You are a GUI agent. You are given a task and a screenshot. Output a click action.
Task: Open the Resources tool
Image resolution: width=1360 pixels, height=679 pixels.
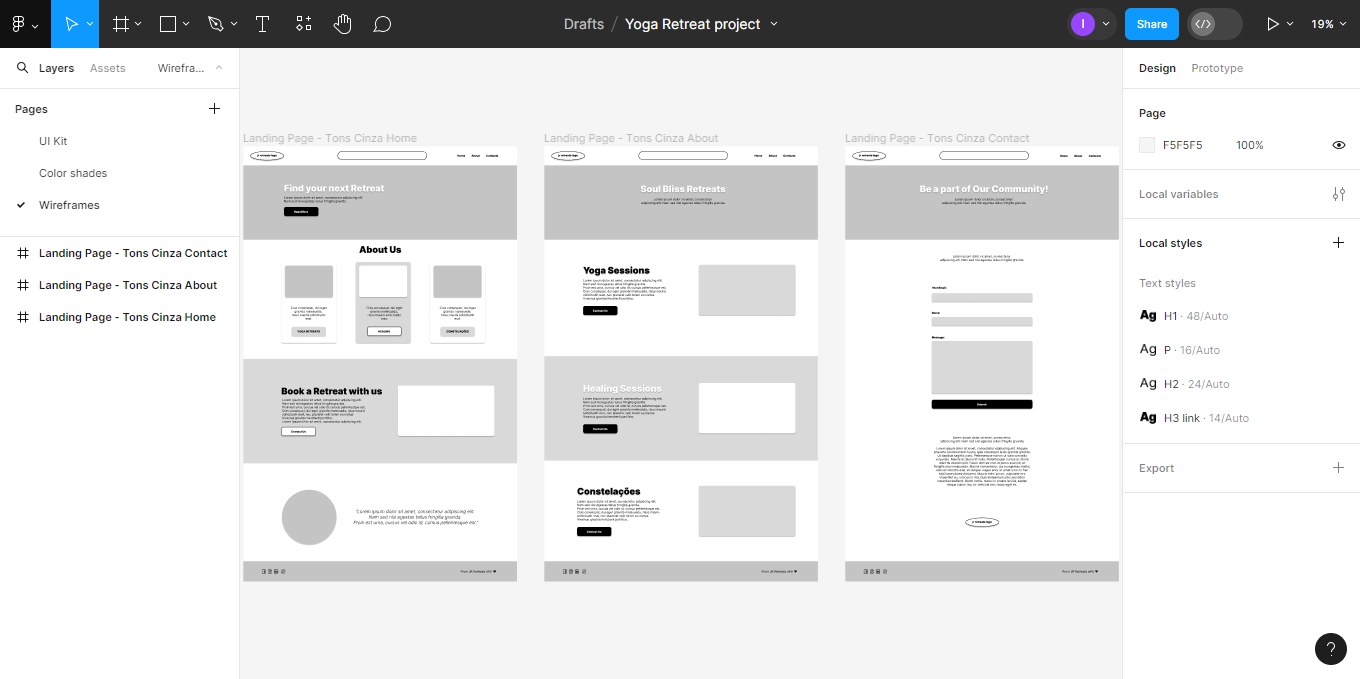coord(304,24)
